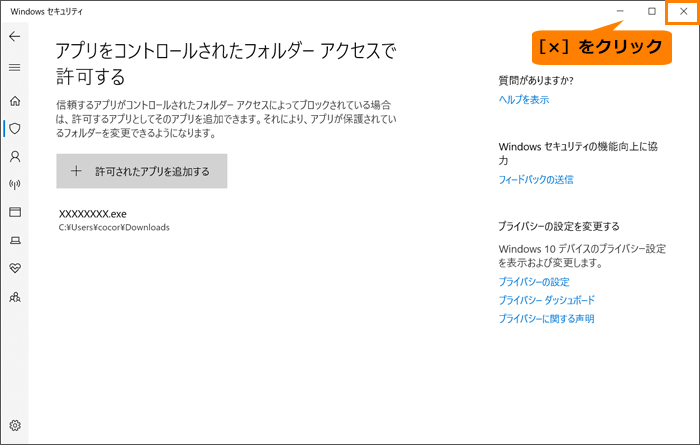Open the hamburger navigation menu

[15, 67]
